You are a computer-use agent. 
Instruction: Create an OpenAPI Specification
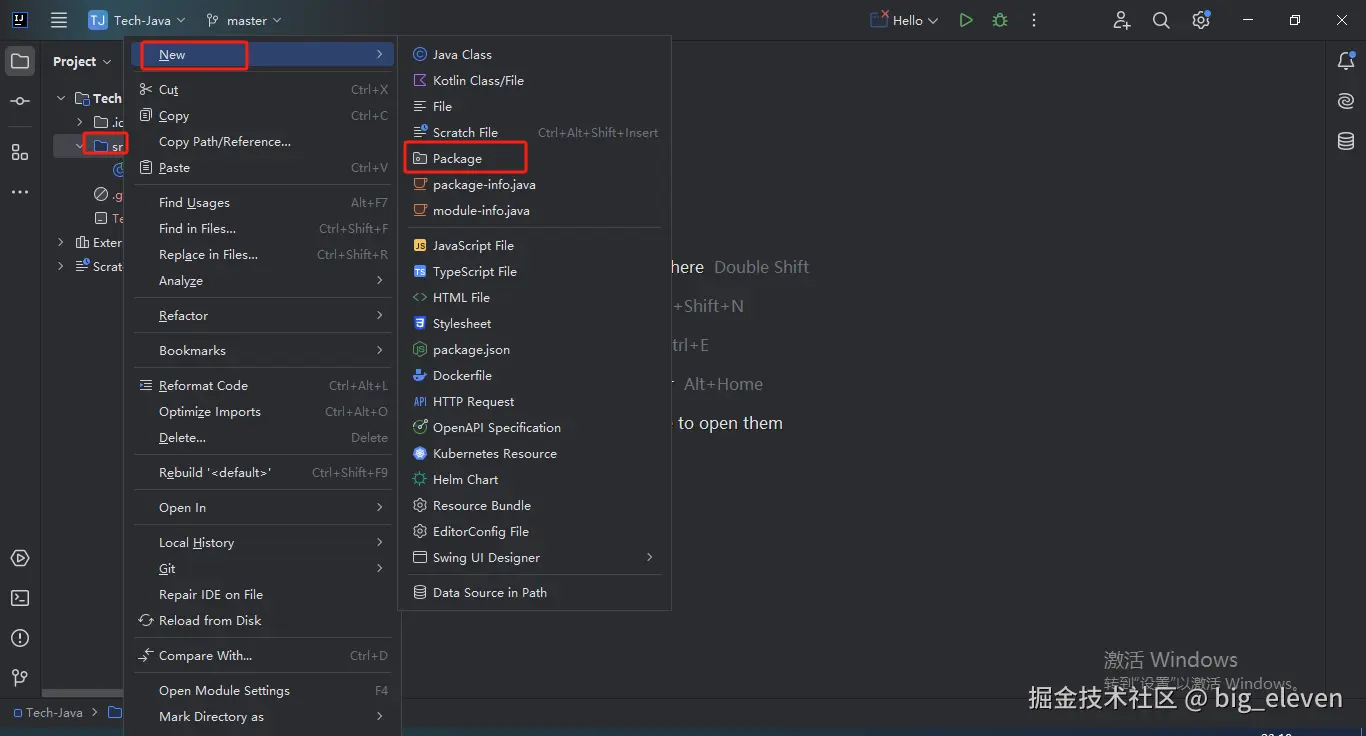click(534, 427)
